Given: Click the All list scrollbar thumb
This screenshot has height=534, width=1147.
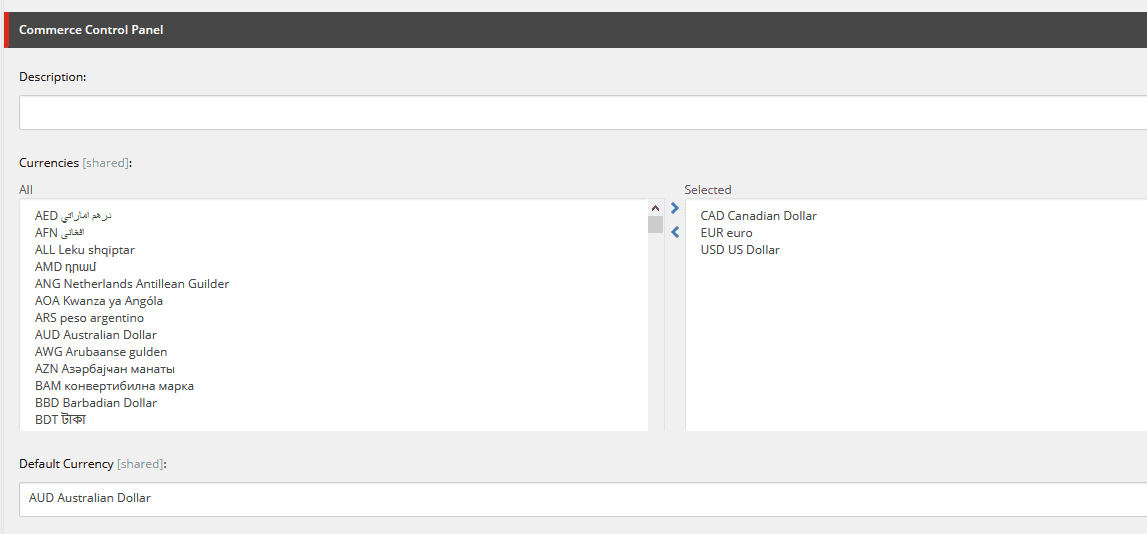Looking at the screenshot, I should click(655, 225).
